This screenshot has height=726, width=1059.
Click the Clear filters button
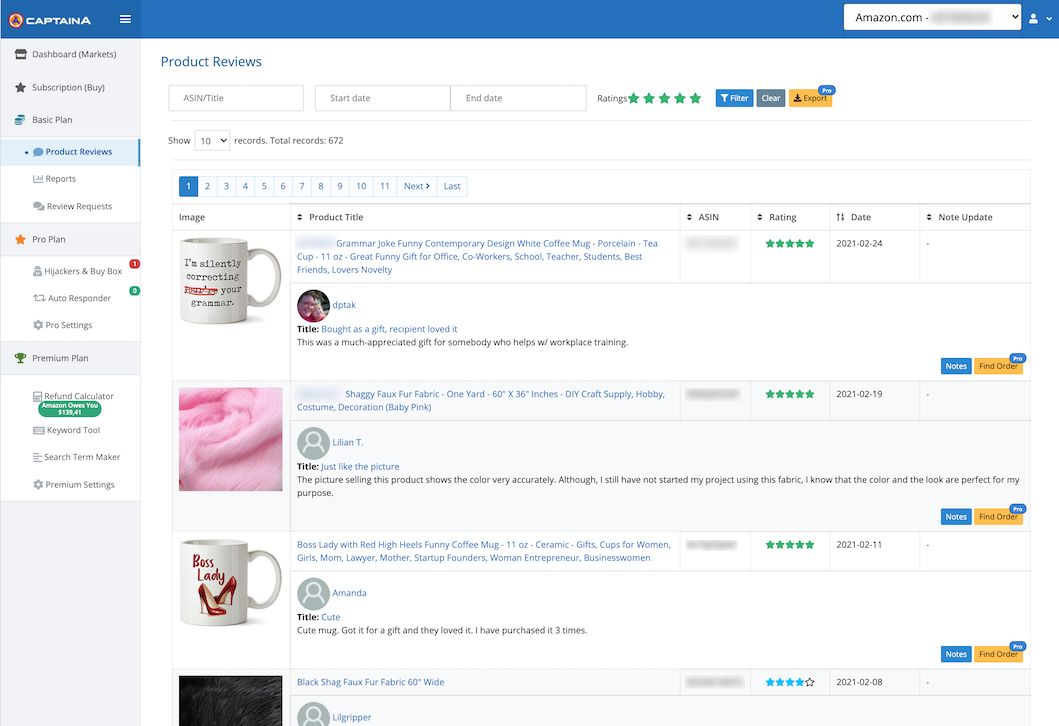point(771,98)
